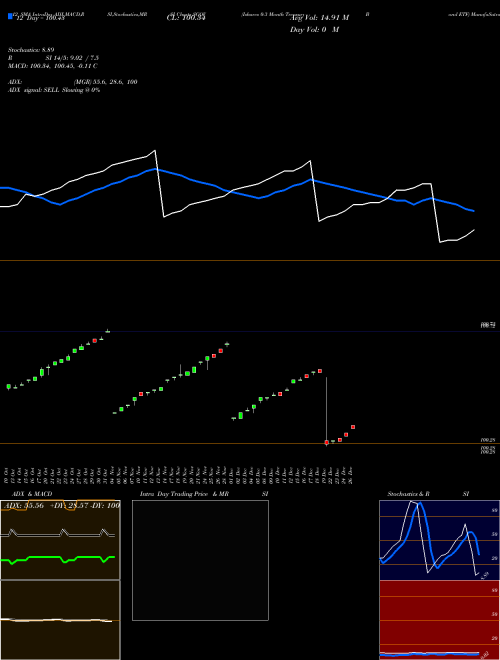Click the last red candle at the chart's end
Image resolution: width=500 pixels, height=660 pixels.
pyautogui.click(x=353, y=427)
